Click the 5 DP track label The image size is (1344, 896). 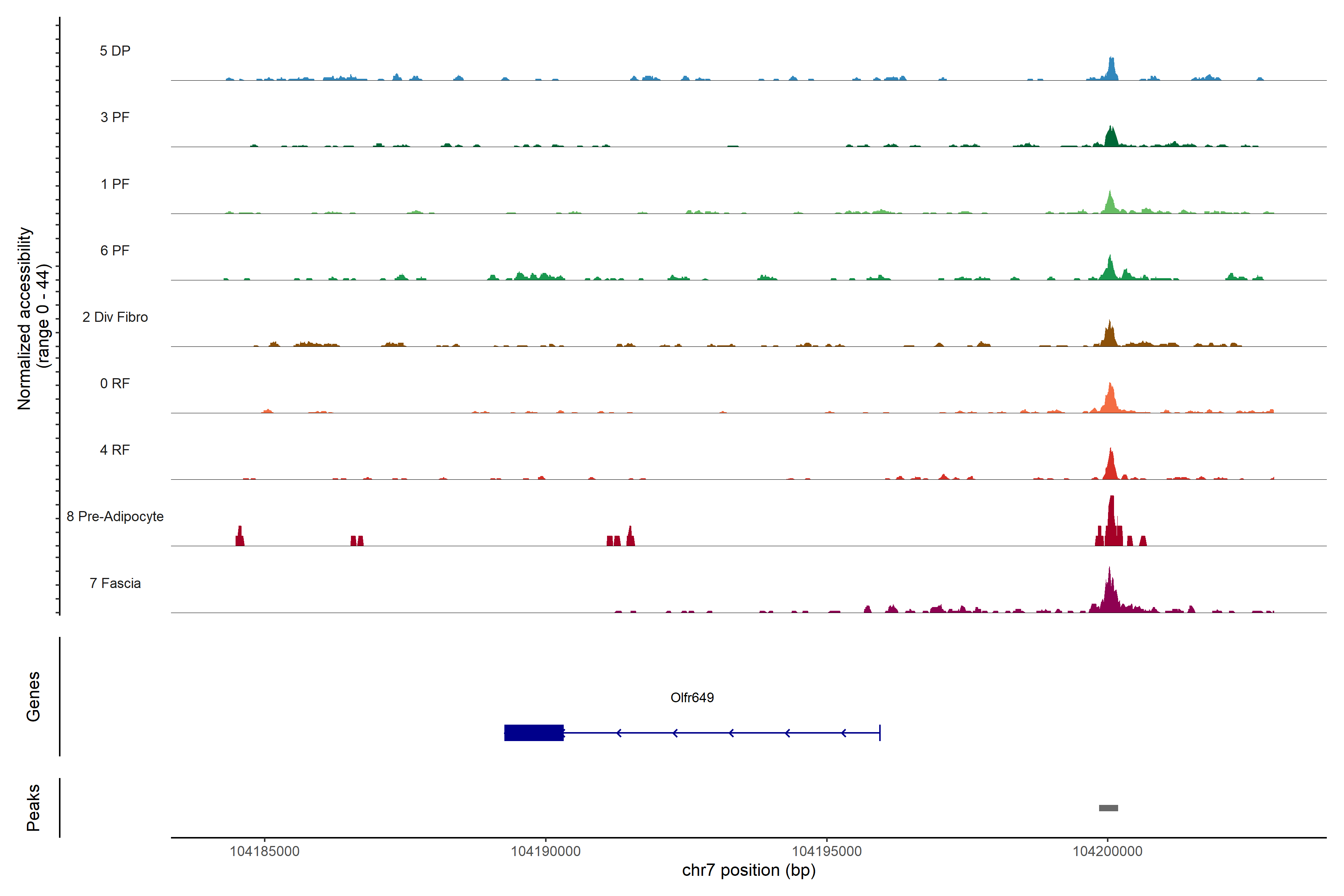[115, 51]
